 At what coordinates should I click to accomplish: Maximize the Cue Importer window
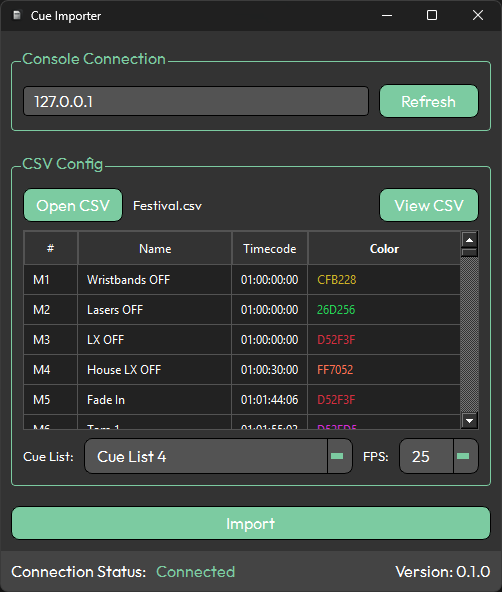pyautogui.click(x=432, y=15)
